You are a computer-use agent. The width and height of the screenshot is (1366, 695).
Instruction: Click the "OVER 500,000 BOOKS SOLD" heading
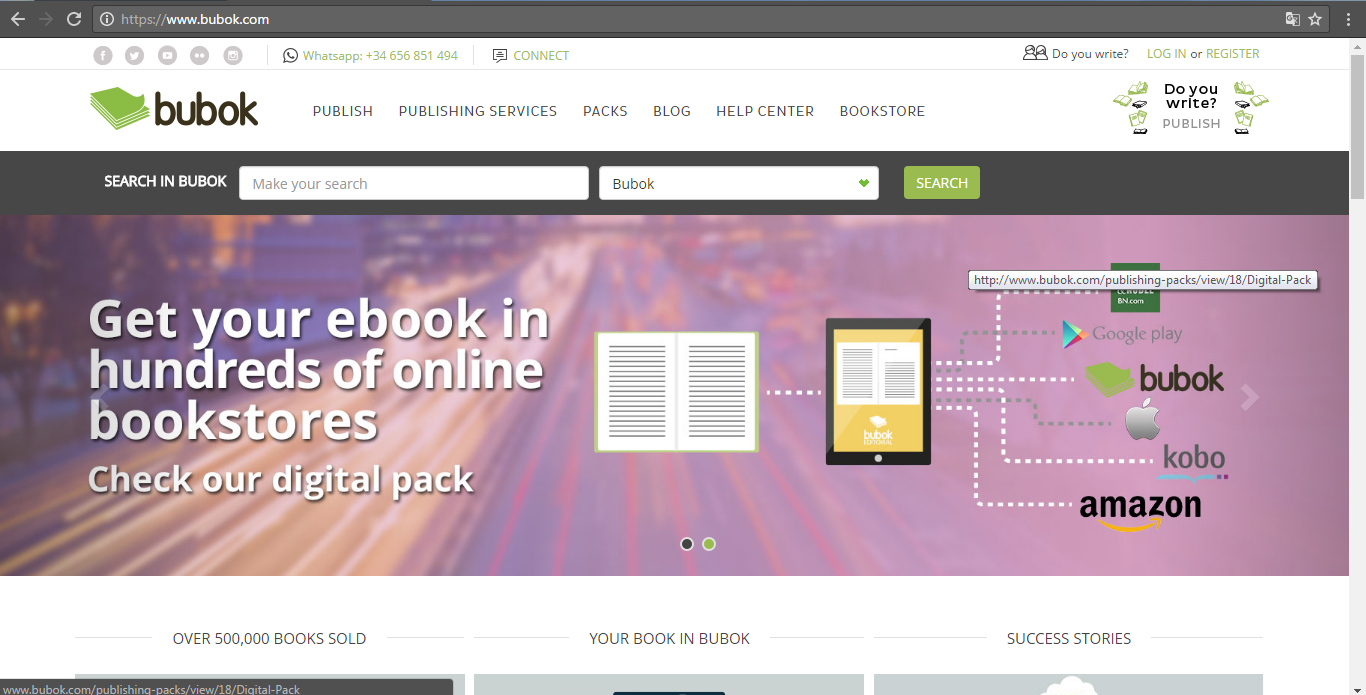tap(269, 638)
